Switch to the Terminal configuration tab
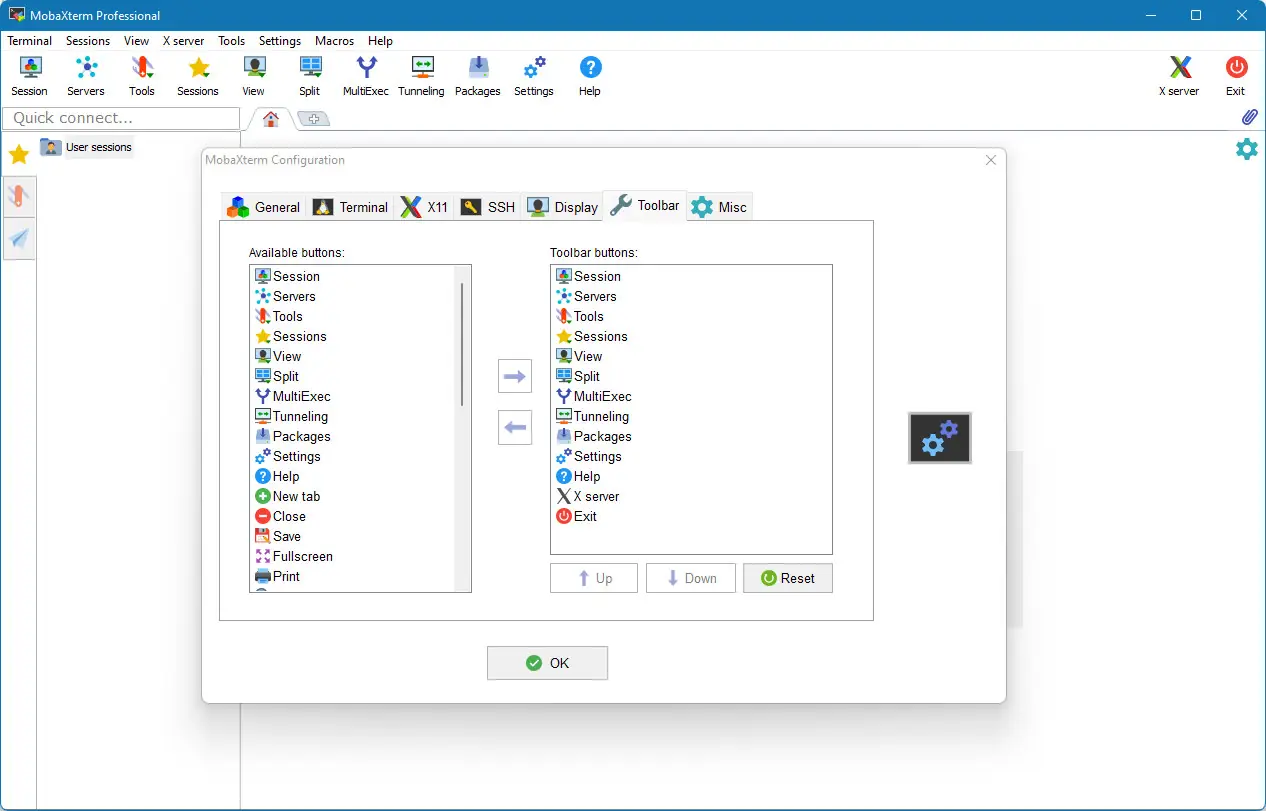This screenshot has height=811, width=1266. (x=350, y=207)
